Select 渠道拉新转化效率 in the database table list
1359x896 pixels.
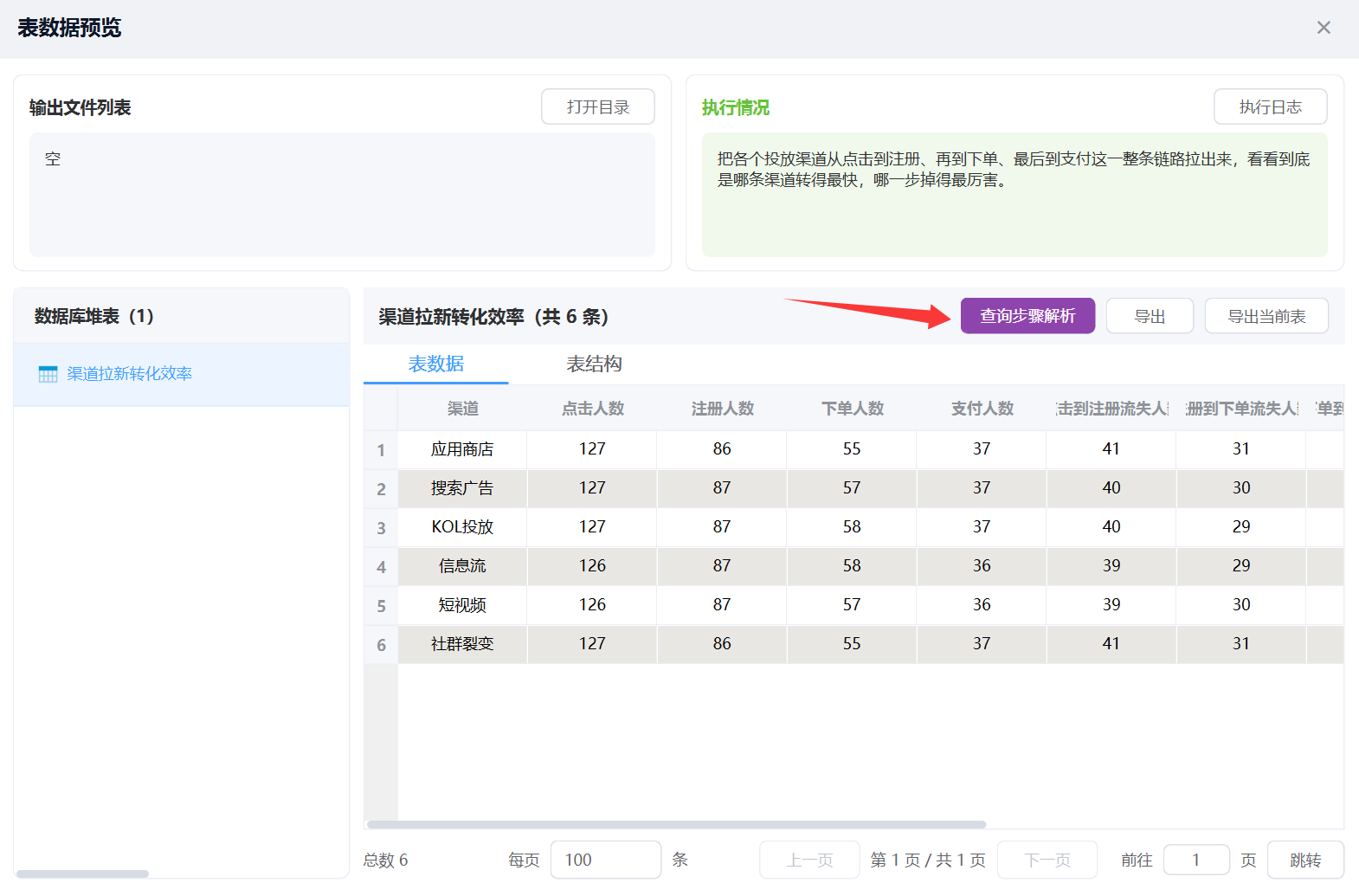[130, 374]
